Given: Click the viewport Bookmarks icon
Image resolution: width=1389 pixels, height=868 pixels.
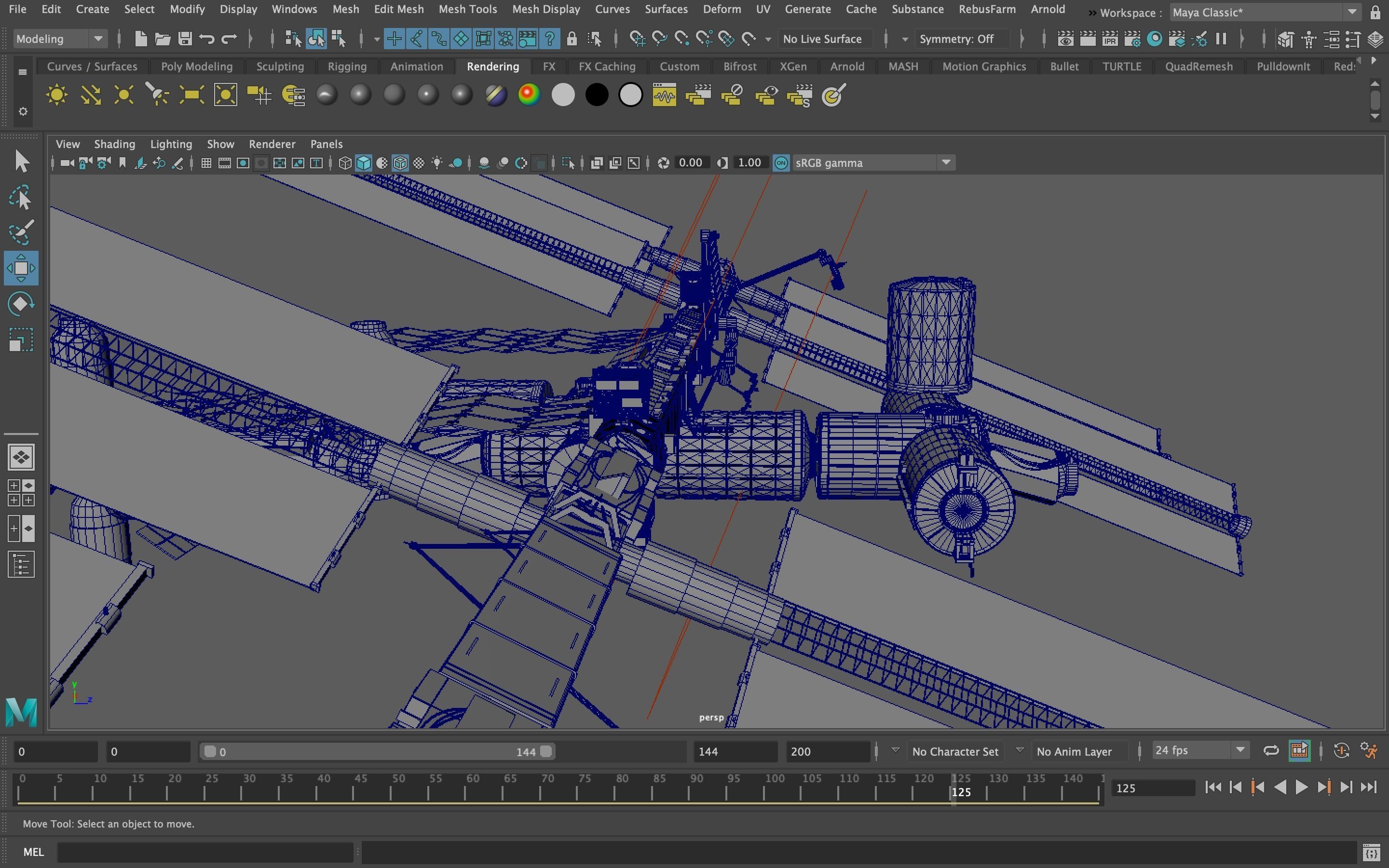Looking at the screenshot, I should 122,163.
